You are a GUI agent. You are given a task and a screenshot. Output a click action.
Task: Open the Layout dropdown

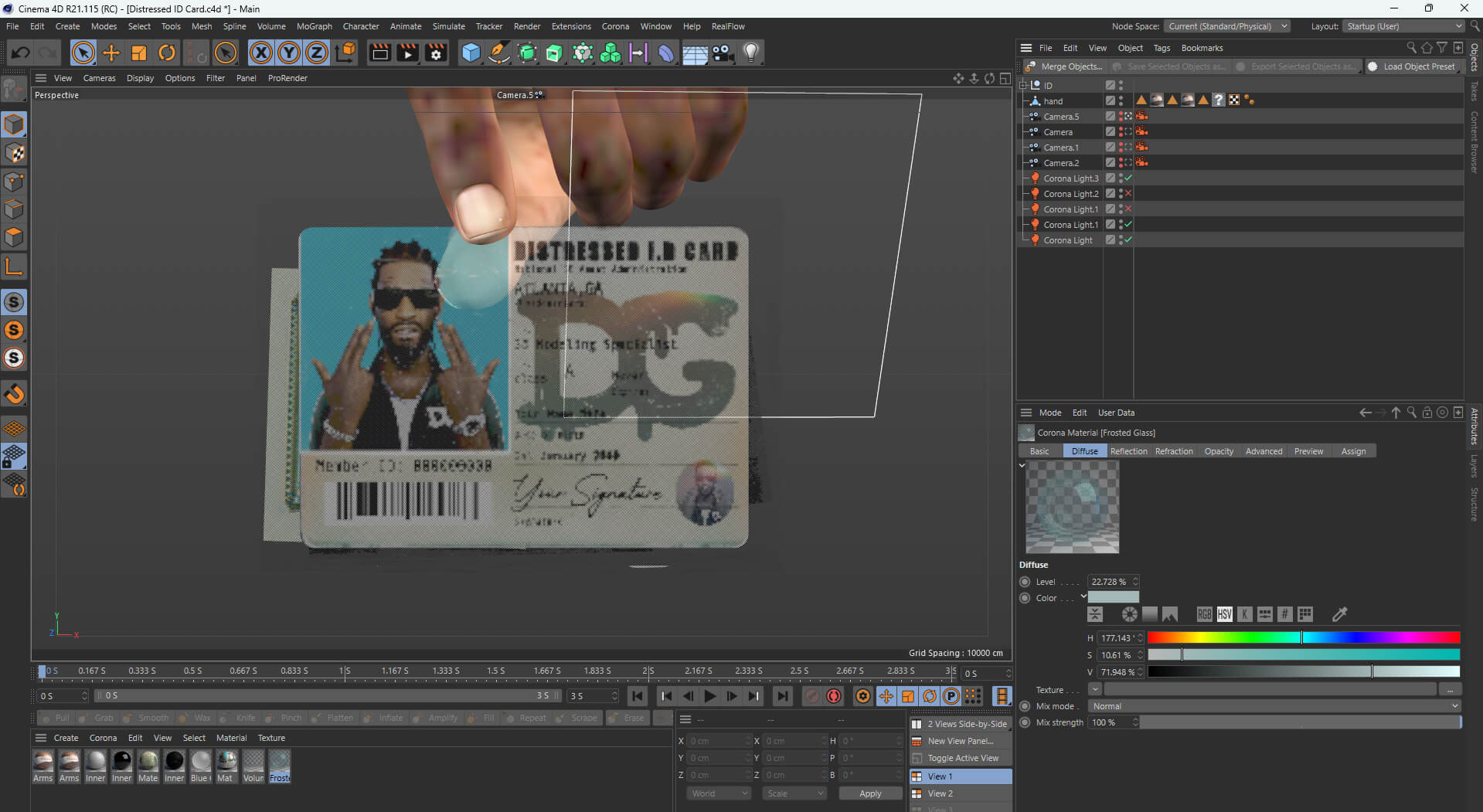click(x=1403, y=26)
